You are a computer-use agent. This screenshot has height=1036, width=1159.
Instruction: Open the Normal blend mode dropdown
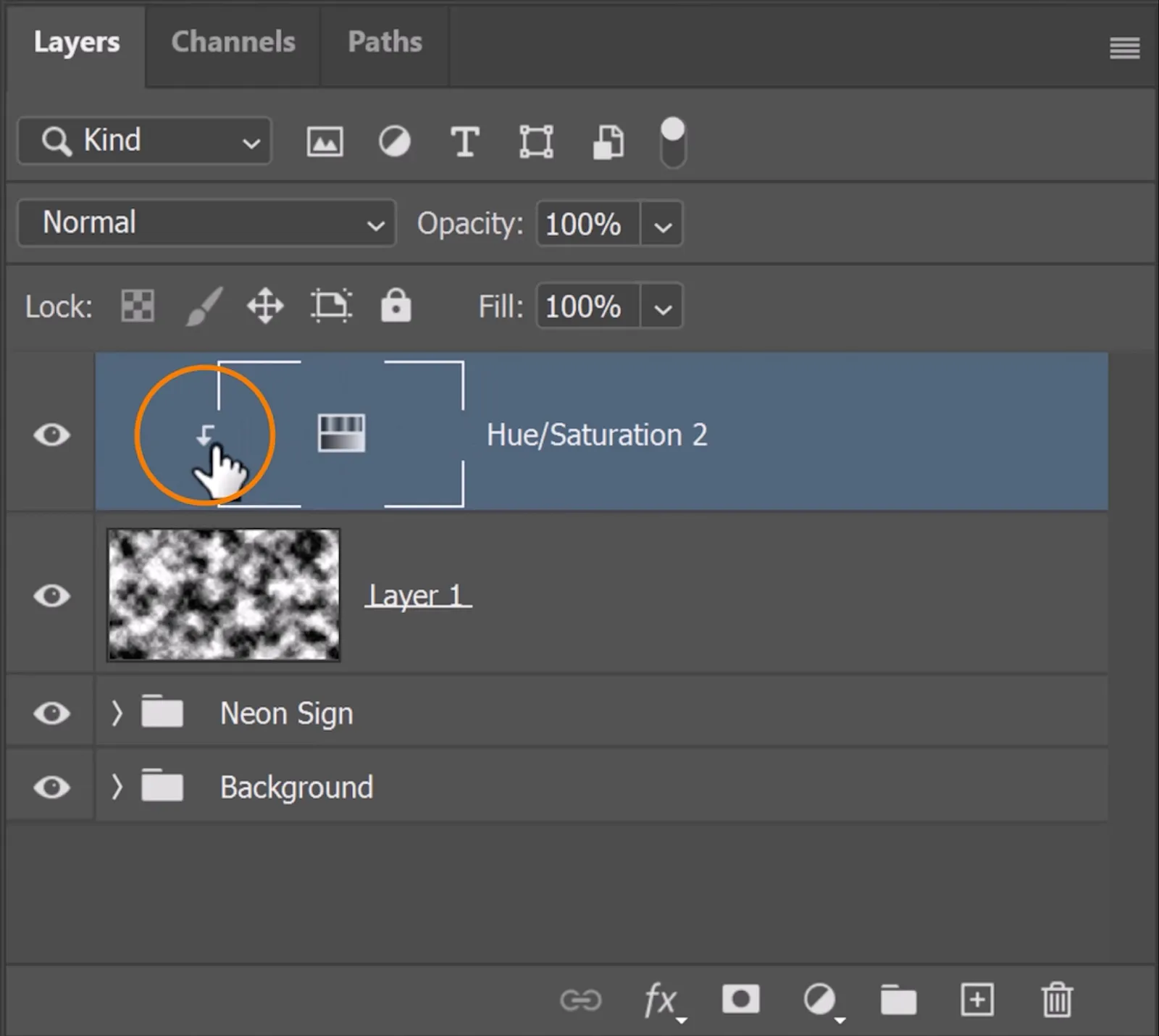[x=206, y=223]
